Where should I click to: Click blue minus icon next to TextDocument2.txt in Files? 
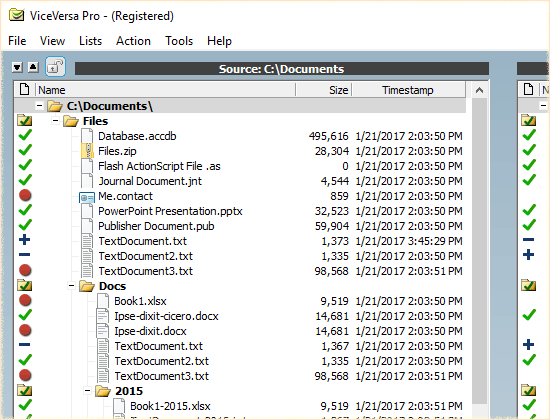[25, 255]
